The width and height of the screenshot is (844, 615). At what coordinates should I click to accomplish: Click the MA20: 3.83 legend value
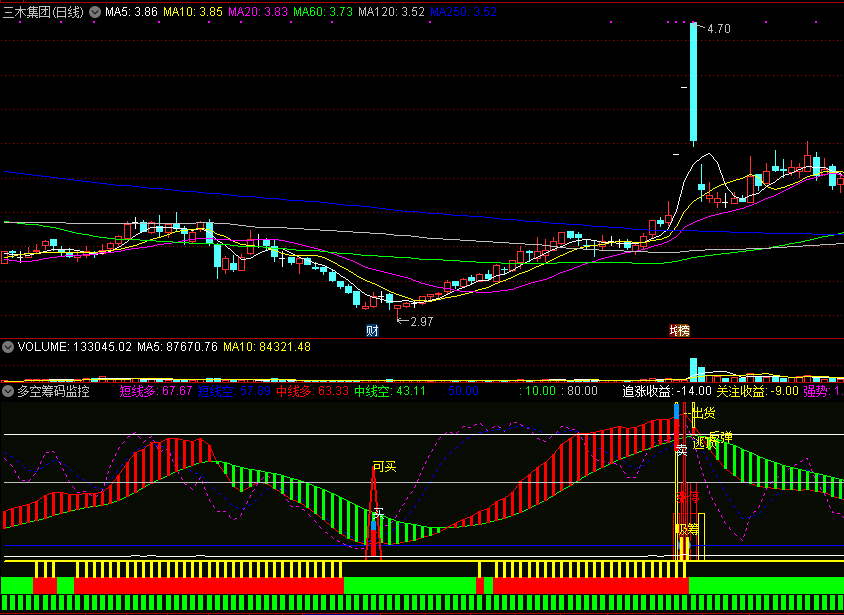click(258, 12)
